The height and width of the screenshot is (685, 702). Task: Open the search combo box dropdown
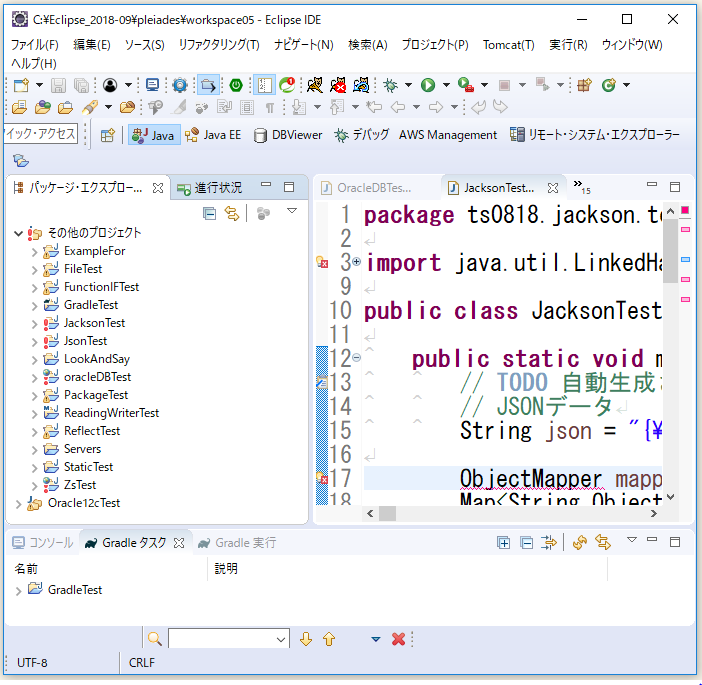(281, 639)
